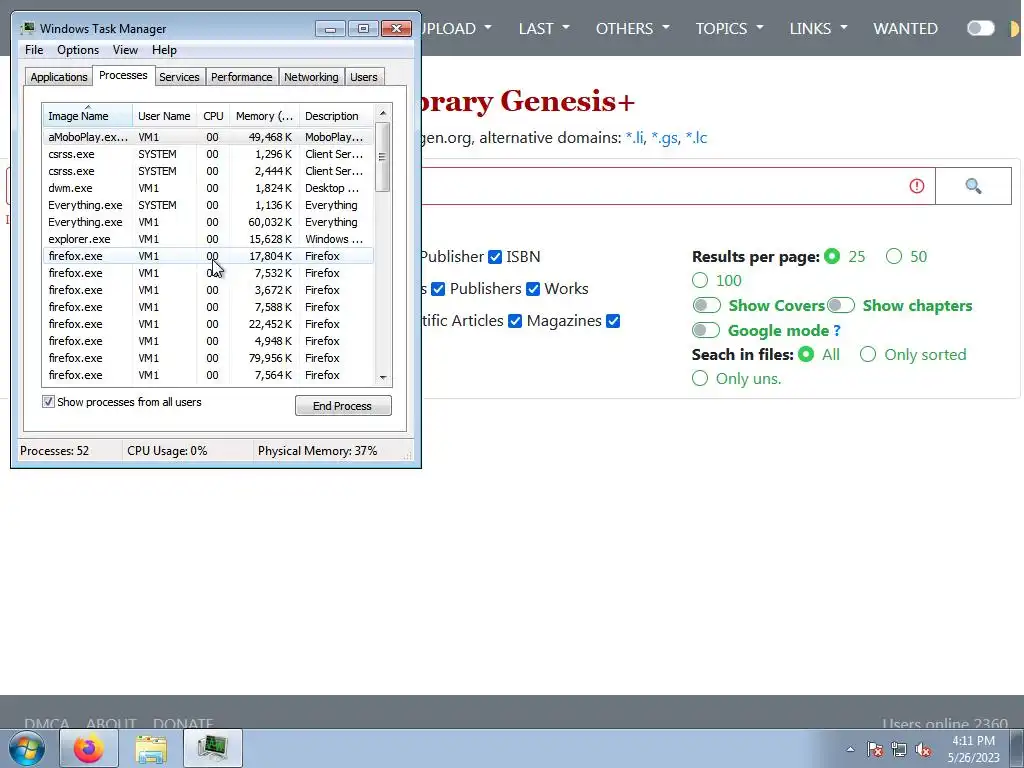
Task: Open the OTHERS dropdown menu
Action: coord(633,28)
